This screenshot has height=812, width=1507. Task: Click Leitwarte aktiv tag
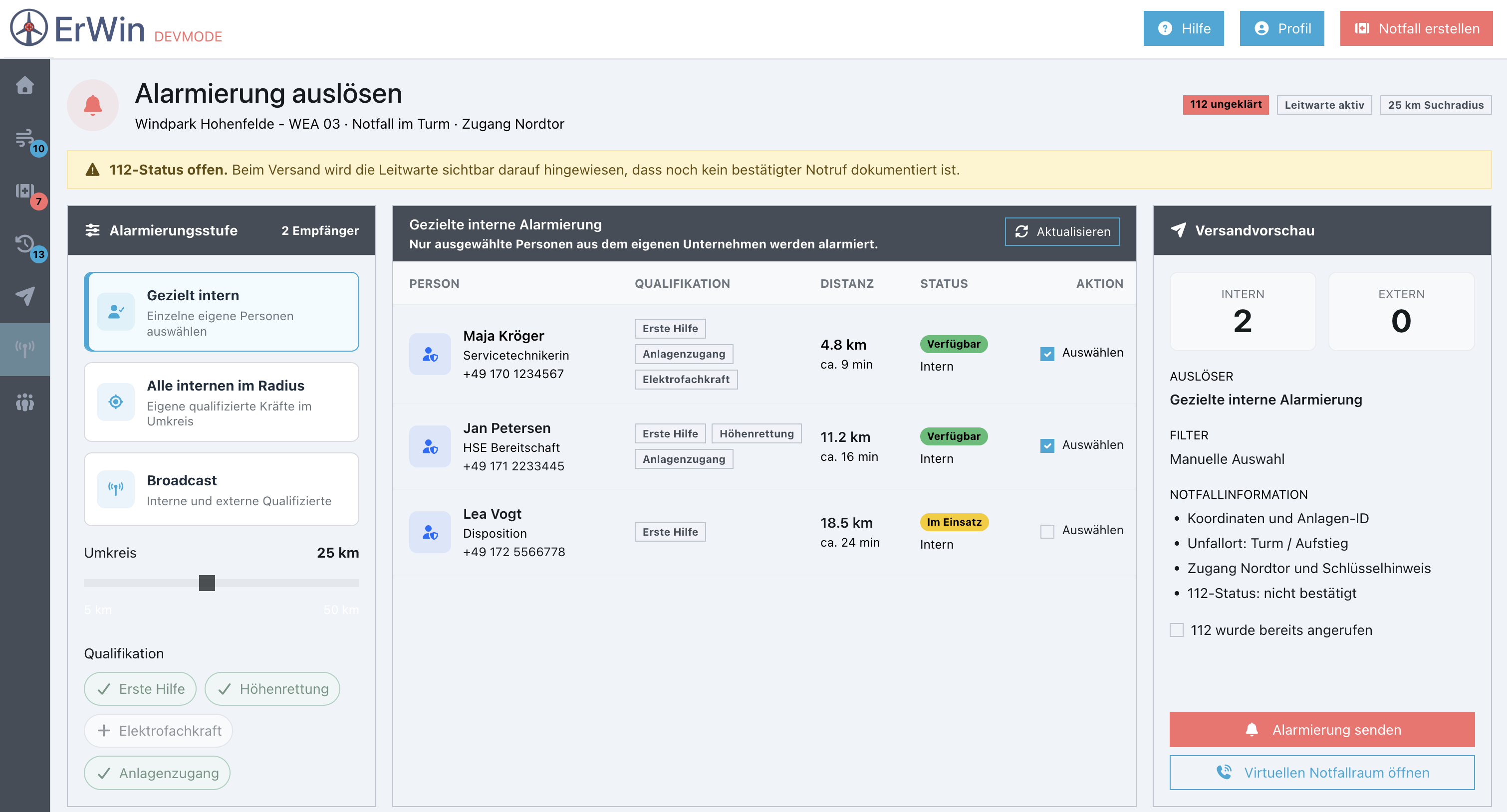click(1324, 105)
